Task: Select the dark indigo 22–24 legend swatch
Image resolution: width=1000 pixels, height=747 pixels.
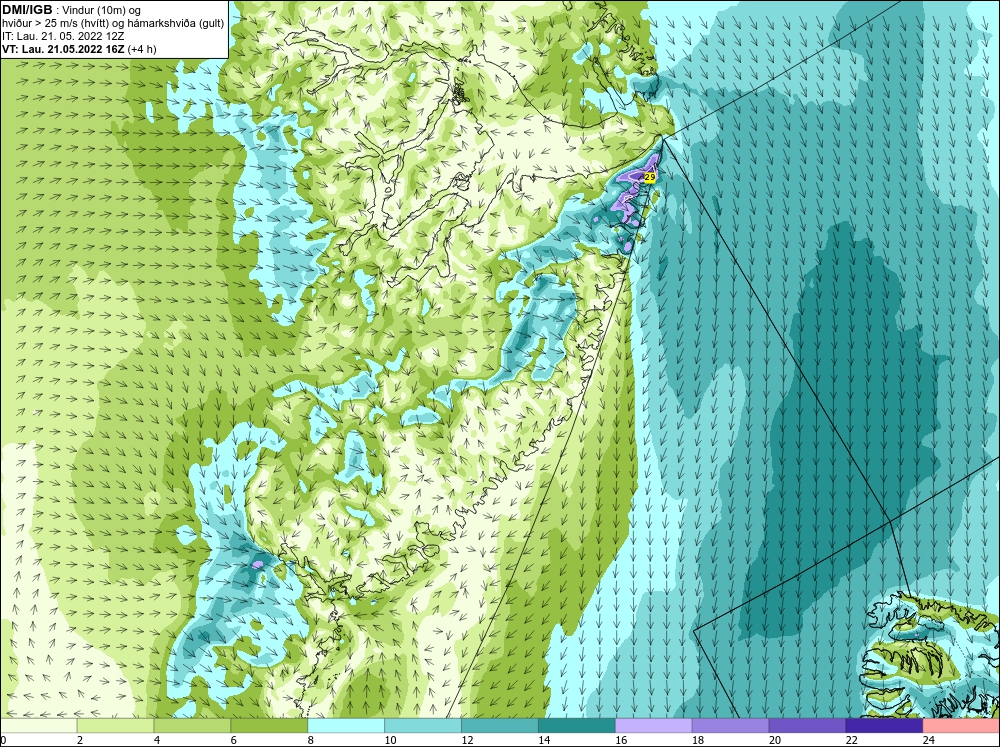Action: click(884, 725)
